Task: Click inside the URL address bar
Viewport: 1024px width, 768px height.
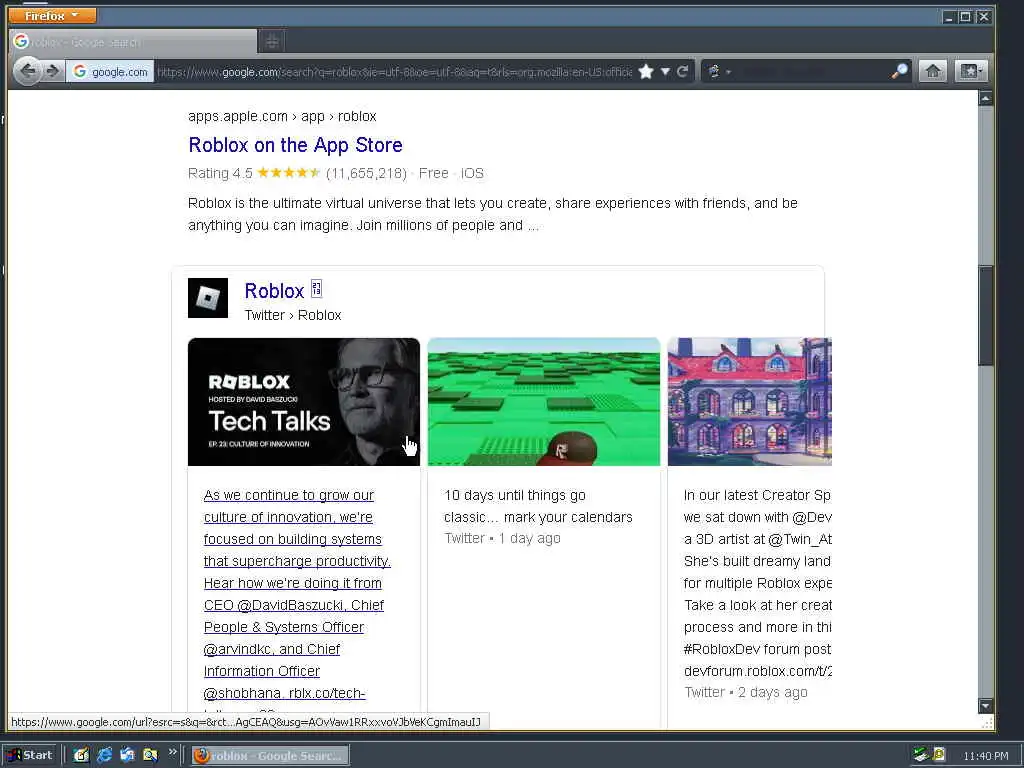Action: pos(394,71)
